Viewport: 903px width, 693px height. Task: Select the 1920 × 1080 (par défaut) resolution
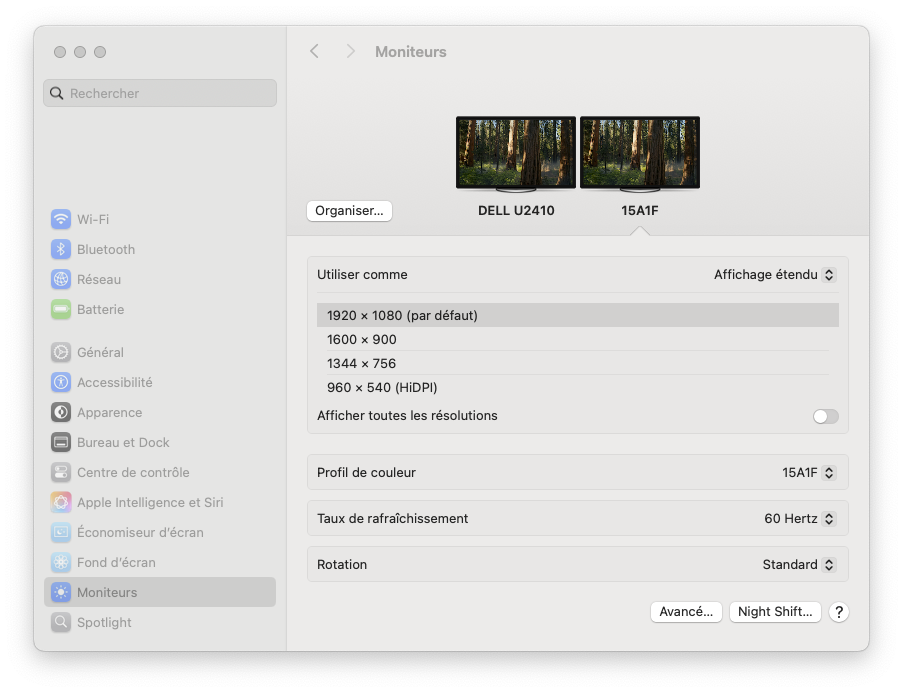coord(578,315)
